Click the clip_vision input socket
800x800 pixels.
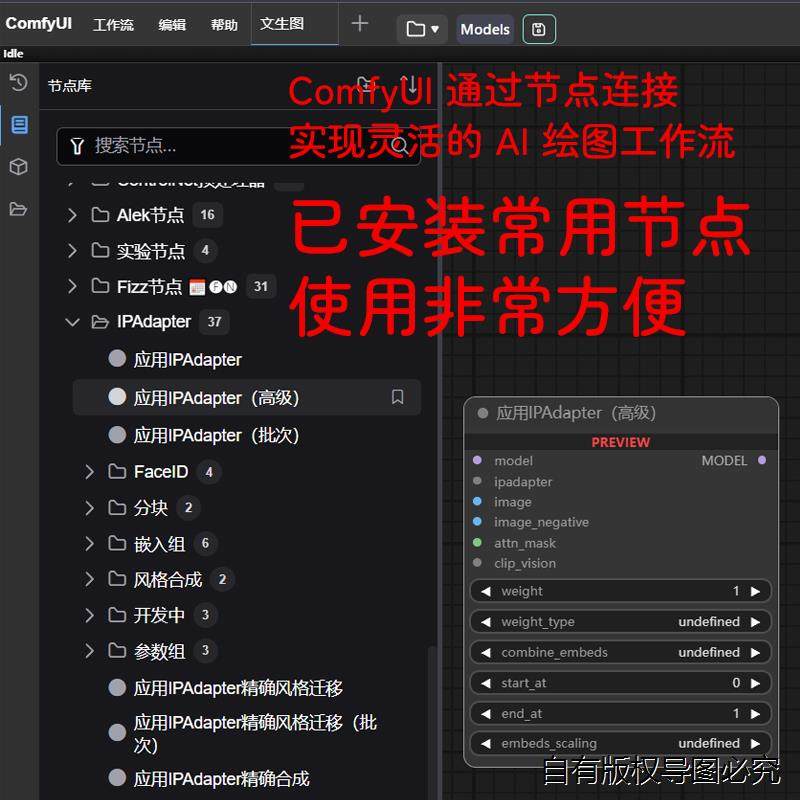tap(477, 562)
